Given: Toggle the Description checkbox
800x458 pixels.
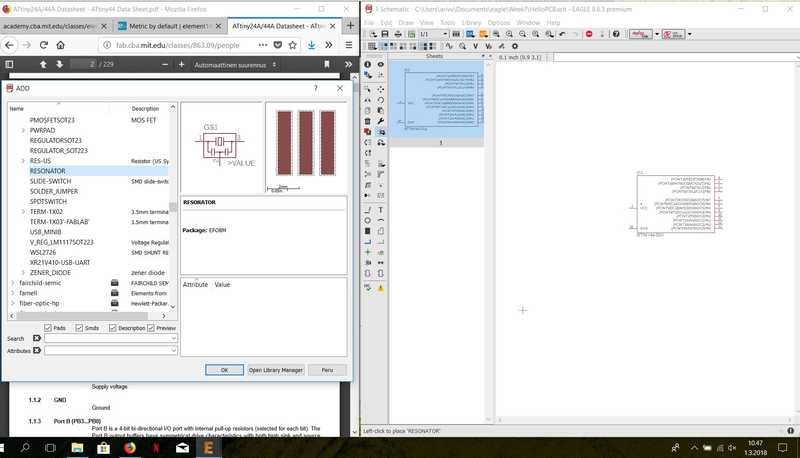Looking at the screenshot, I should (x=113, y=328).
